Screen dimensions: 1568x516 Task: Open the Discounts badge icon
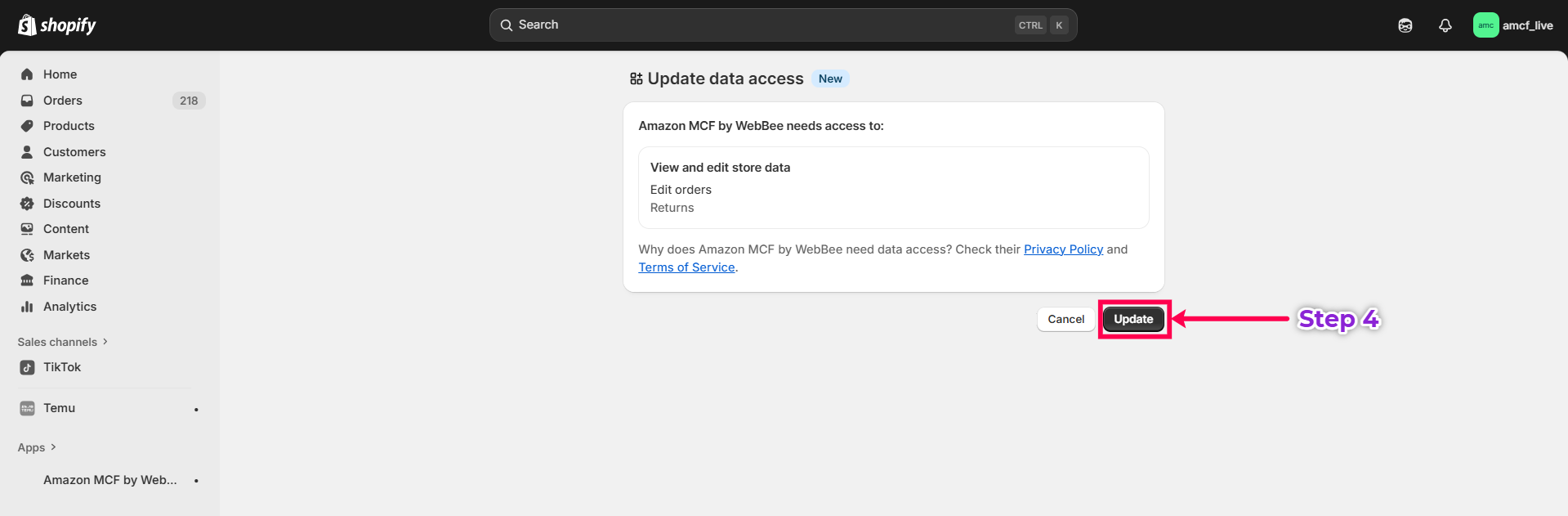27,204
